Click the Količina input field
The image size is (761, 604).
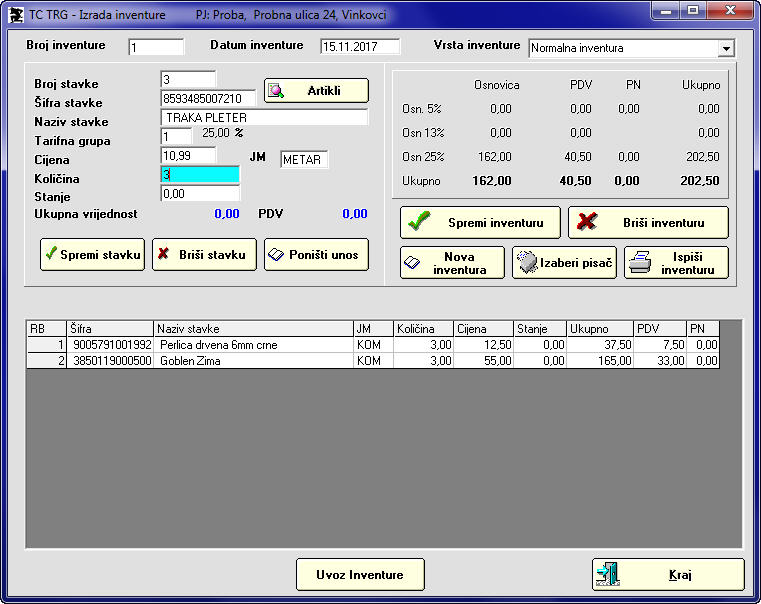[x=200, y=175]
